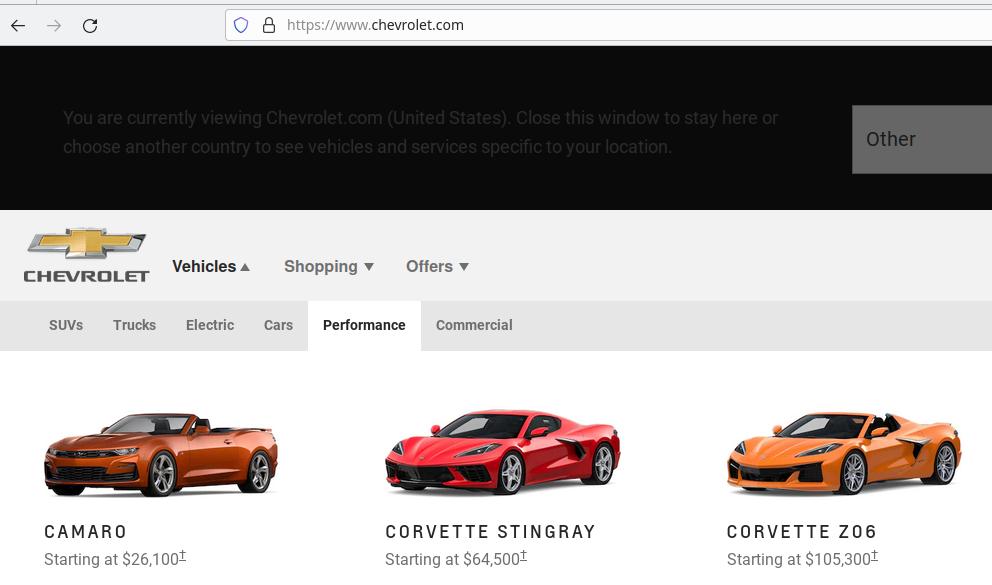Switch to the Trucks tab
This screenshot has height=585, width=992.
tap(134, 325)
